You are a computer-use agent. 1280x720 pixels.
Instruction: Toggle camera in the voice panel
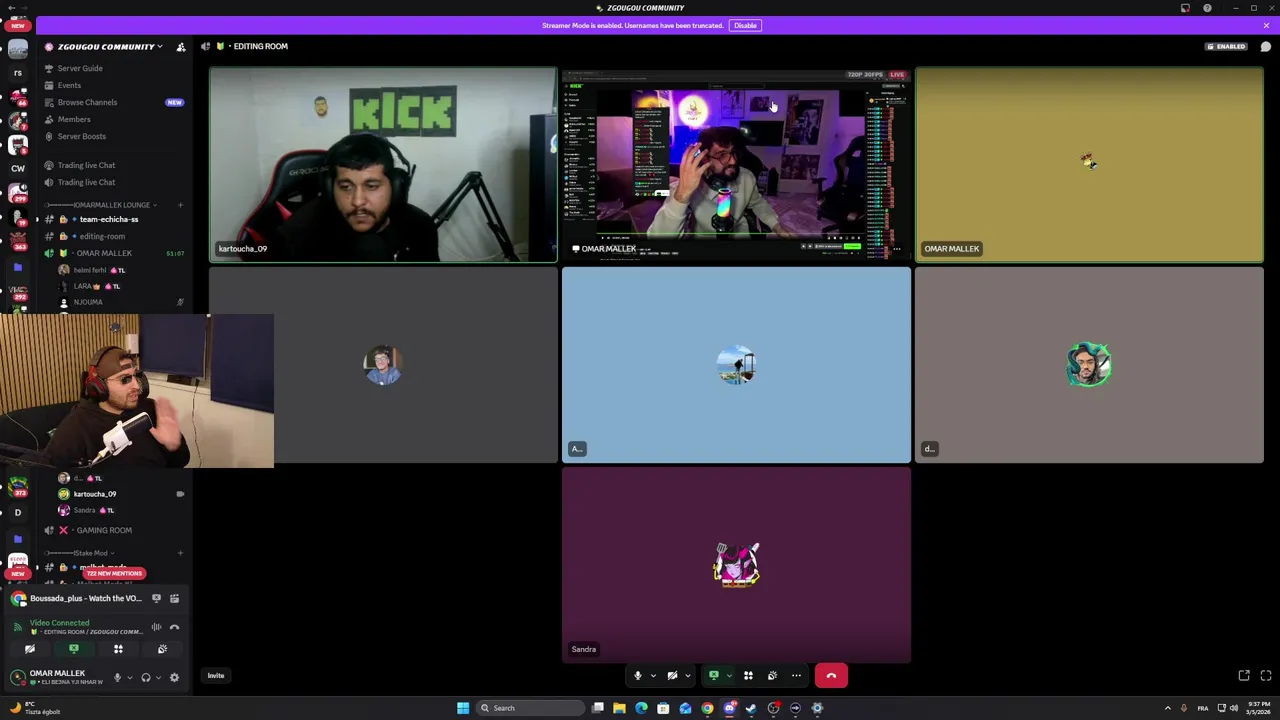click(30, 649)
